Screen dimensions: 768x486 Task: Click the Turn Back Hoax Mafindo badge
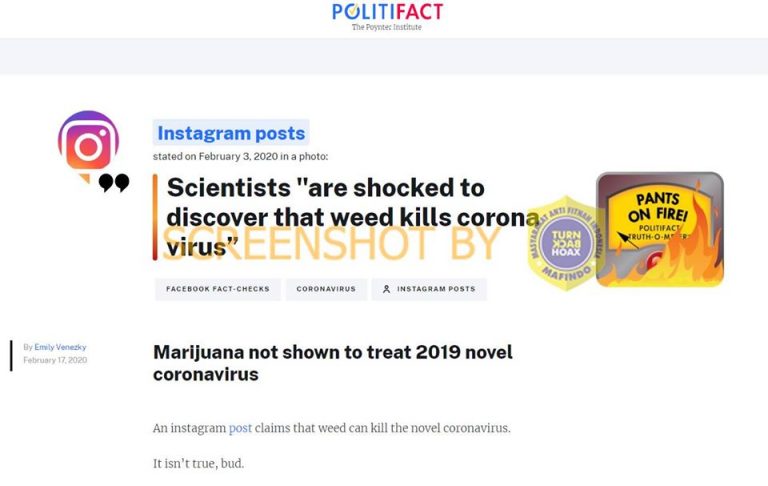click(x=566, y=243)
